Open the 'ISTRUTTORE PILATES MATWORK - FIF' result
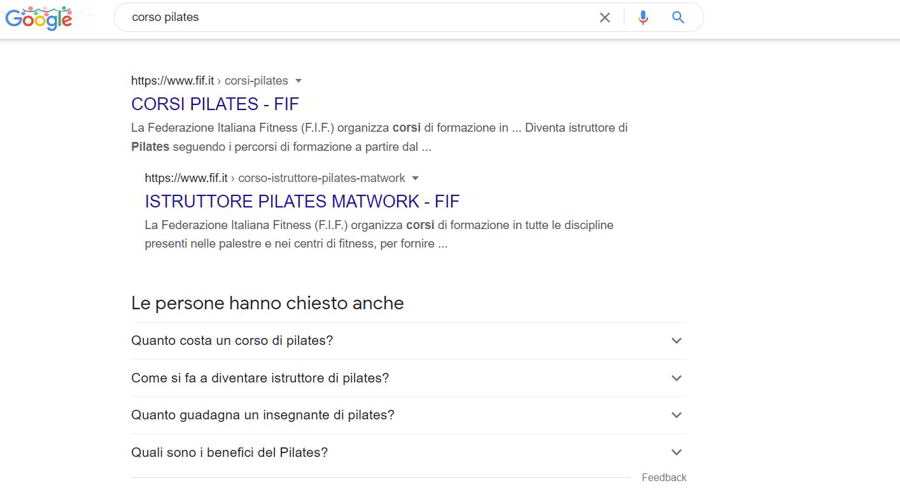Viewport: 900px width, 504px height. (x=302, y=202)
